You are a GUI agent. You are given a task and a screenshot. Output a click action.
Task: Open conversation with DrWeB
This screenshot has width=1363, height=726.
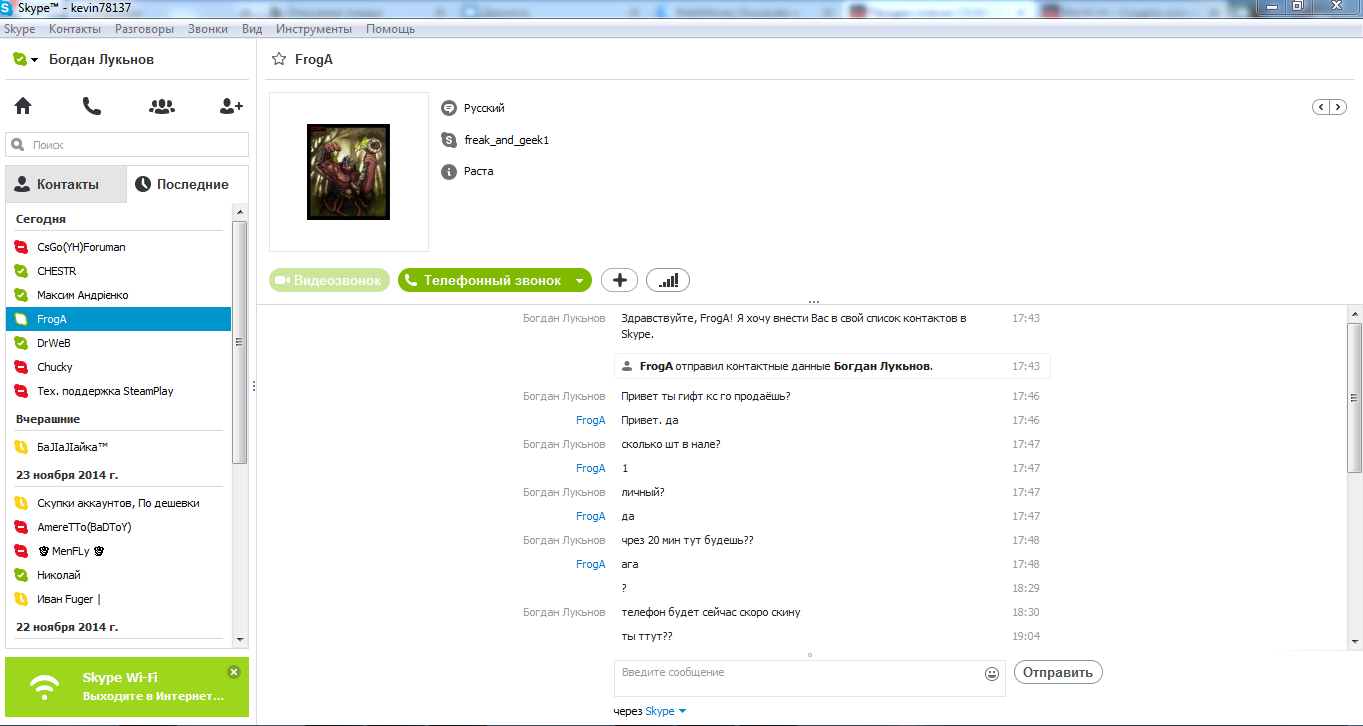[118, 343]
